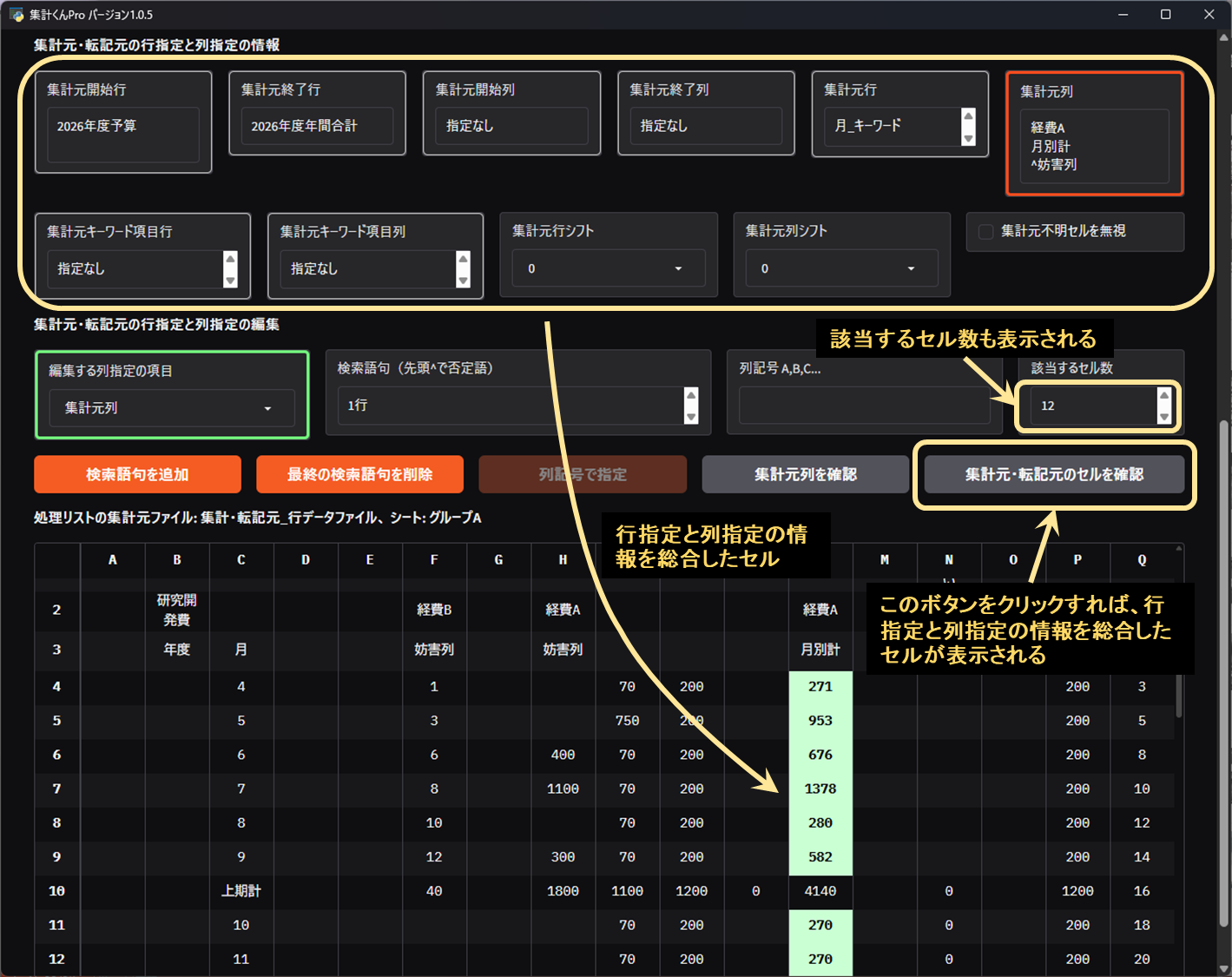Focus the 集計元列 text box listing 経費A
1232x977 pixels.
1094,146
